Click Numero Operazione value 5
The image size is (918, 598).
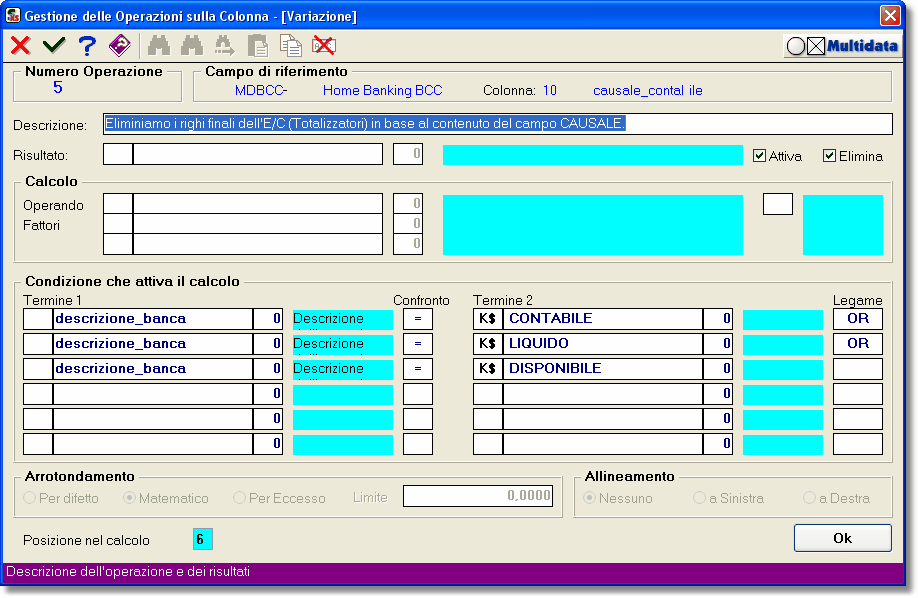57,87
